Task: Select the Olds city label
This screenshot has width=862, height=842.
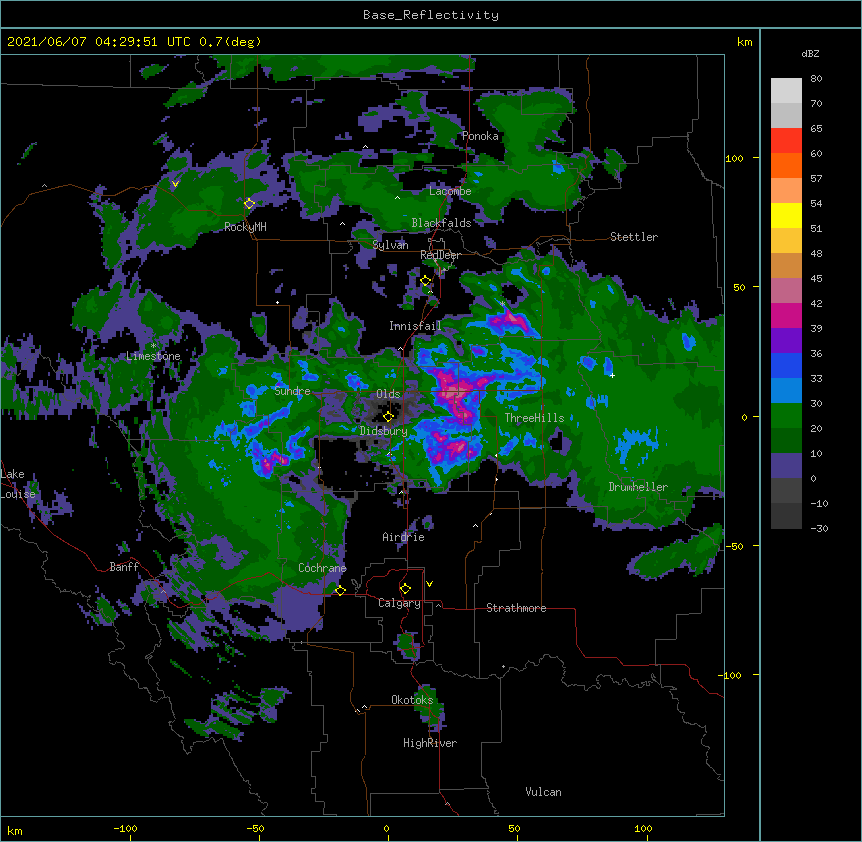Action: (388, 394)
